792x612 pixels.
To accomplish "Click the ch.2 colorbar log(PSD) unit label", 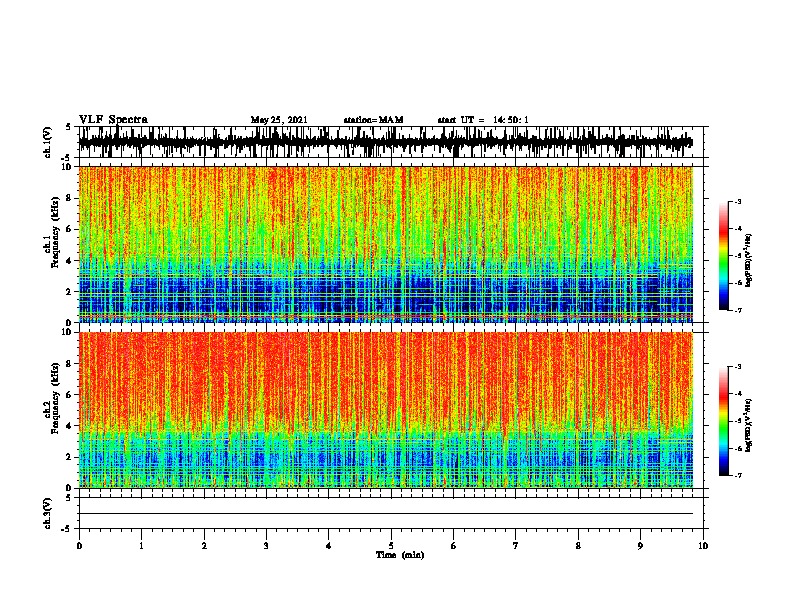I will pyautogui.click(x=749, y=425).
